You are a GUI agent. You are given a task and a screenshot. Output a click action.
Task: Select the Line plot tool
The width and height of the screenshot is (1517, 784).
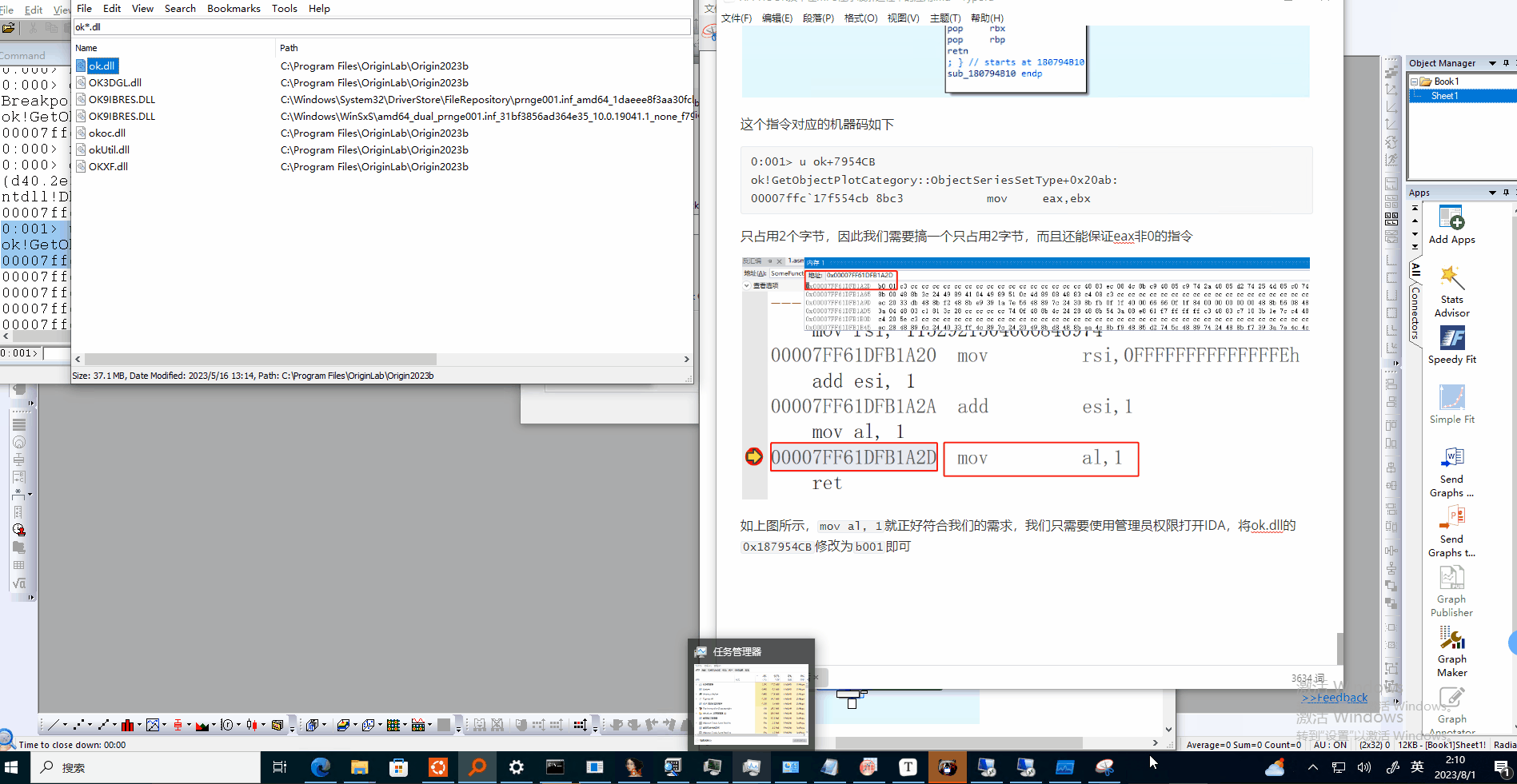click(54, 725)
